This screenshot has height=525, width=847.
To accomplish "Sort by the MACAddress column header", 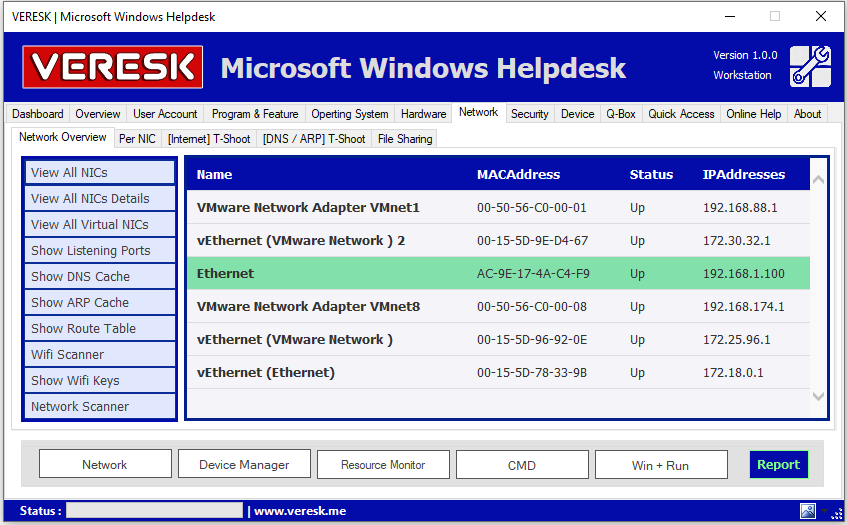I will coord(518,175).
